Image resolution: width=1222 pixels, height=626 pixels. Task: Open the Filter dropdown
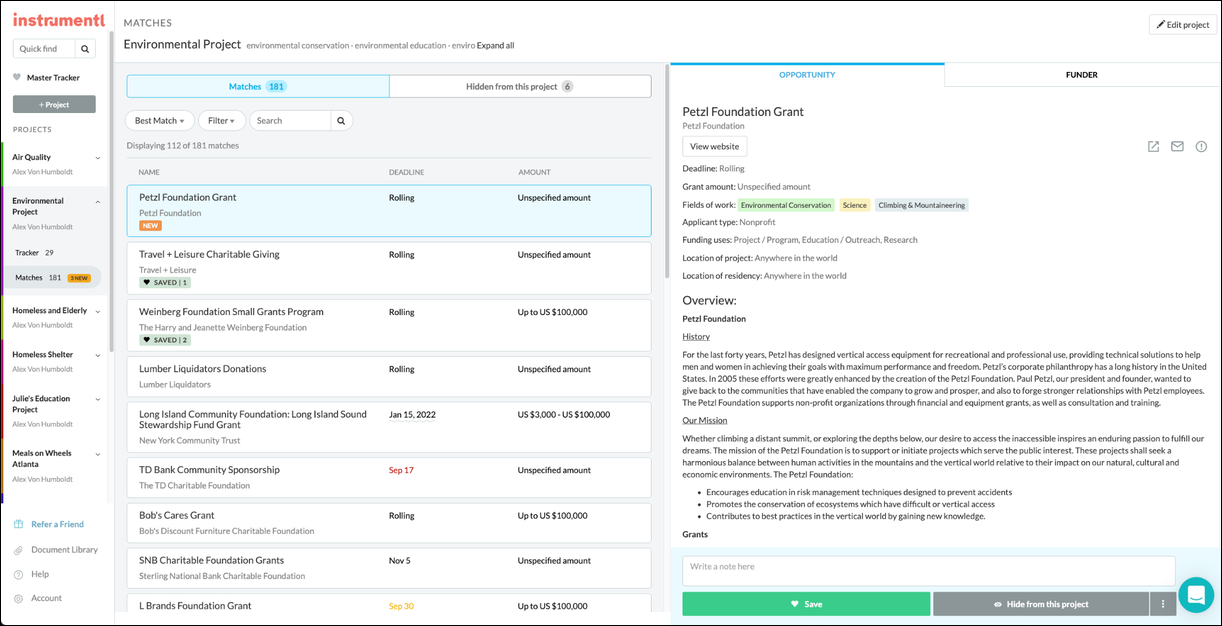tap(222, 120)
